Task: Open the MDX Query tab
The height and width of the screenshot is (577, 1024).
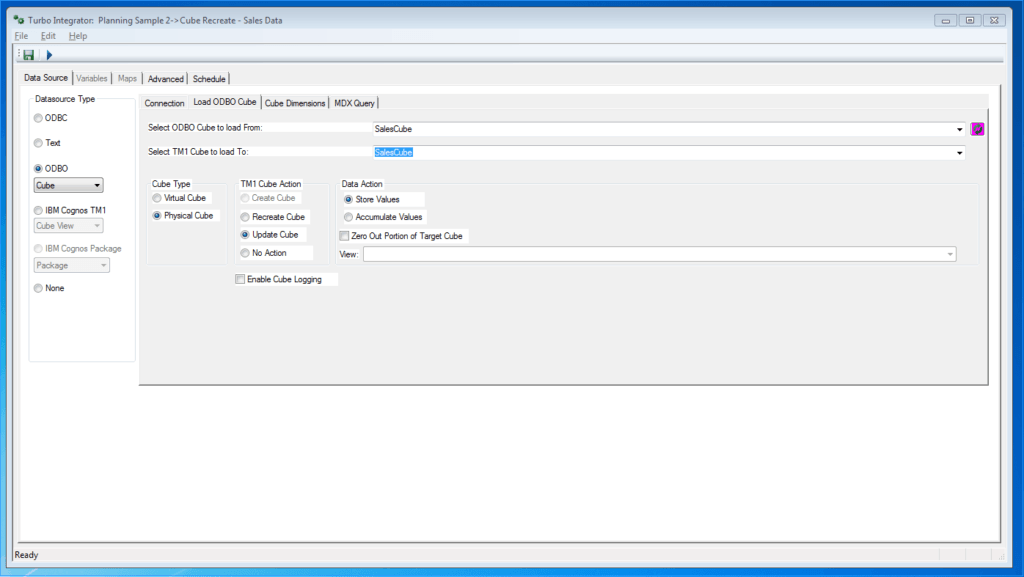Action: 354,102
